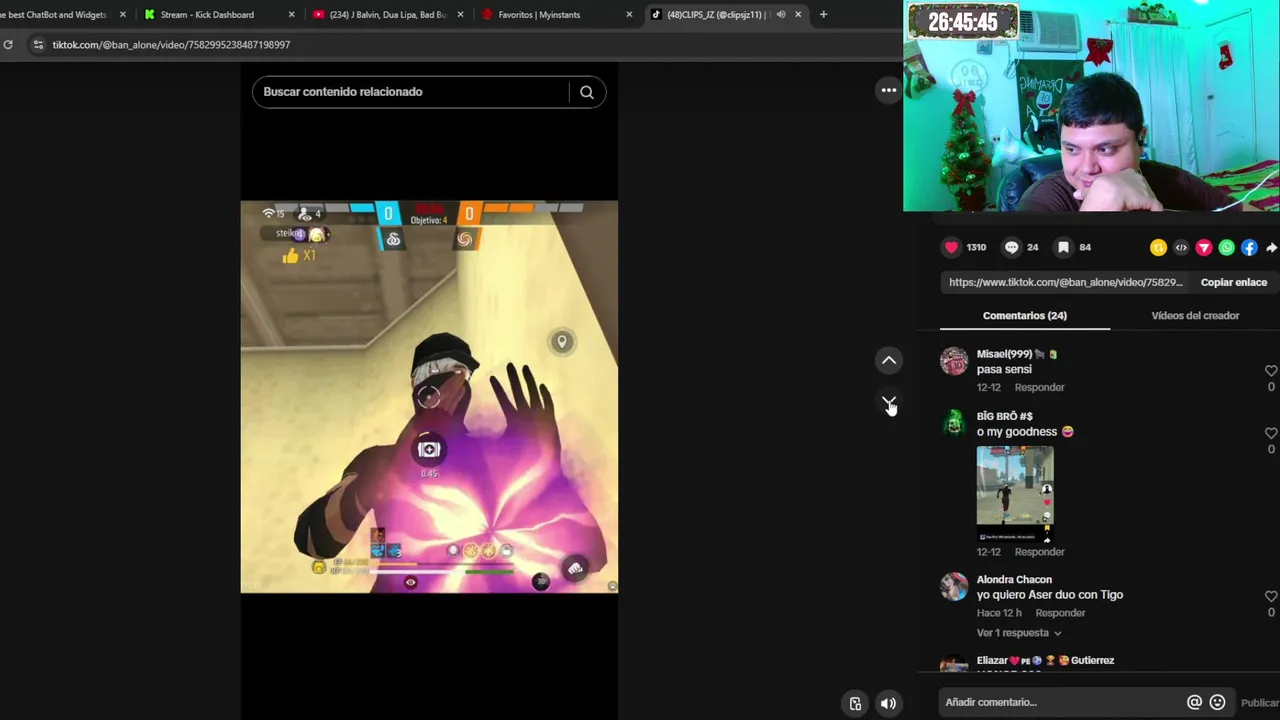1280x720 pixels.
Task: Mute the TikTok tab audio icon
Action: [780, 14]
